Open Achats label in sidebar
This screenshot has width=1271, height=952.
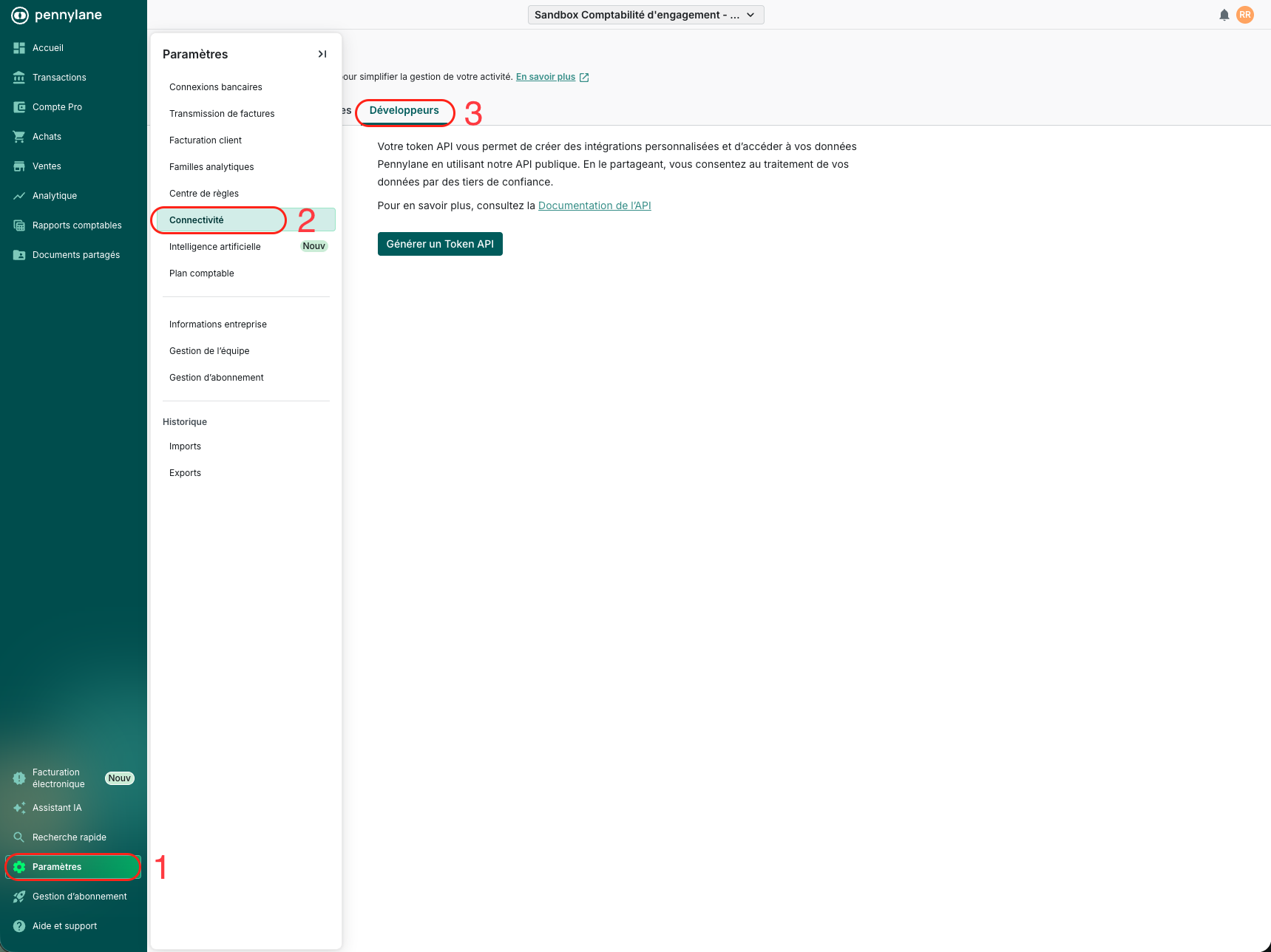click(x=47, y=137)
